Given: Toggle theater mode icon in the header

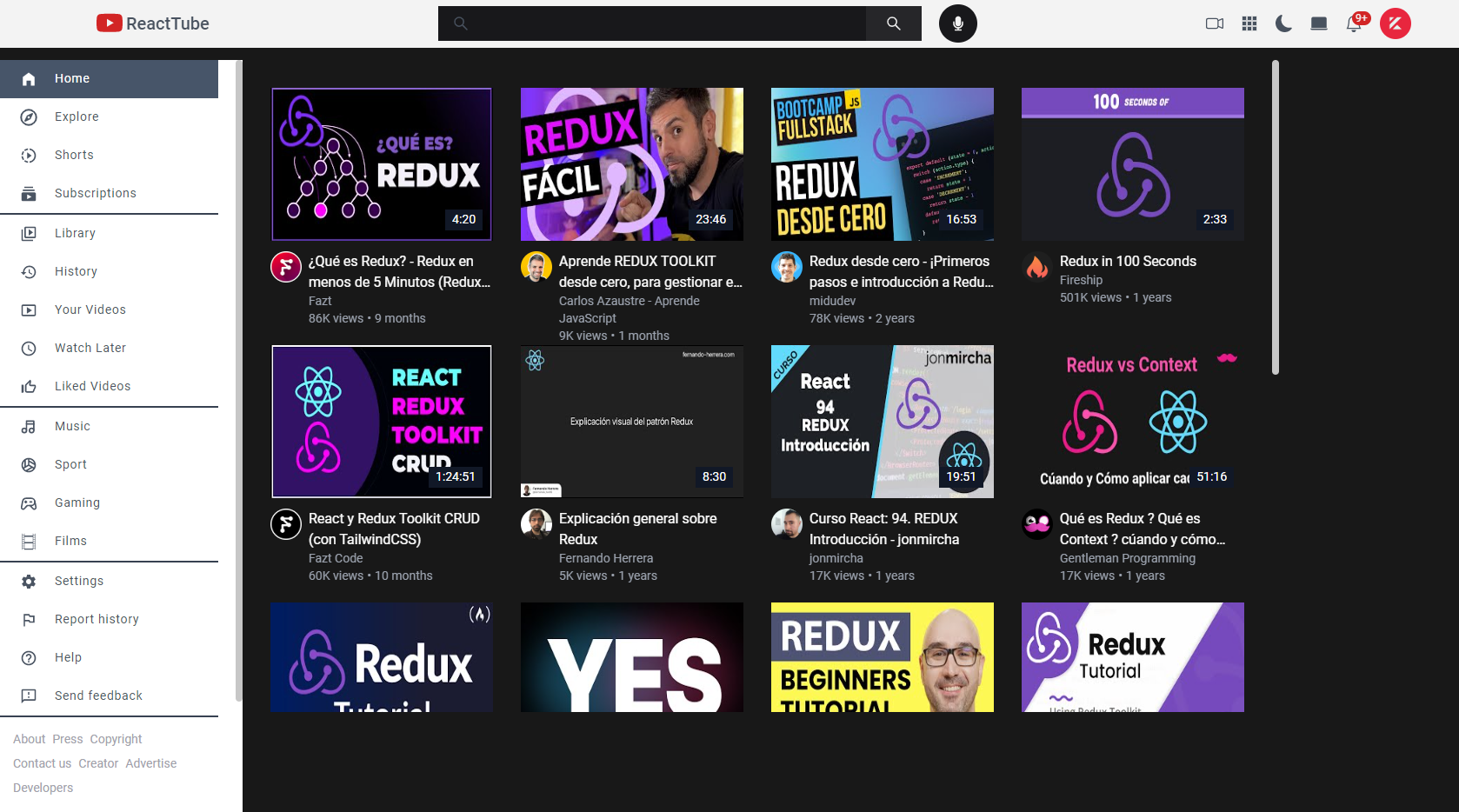Looking at the screenshot, I should click(x=1318, y=23).
